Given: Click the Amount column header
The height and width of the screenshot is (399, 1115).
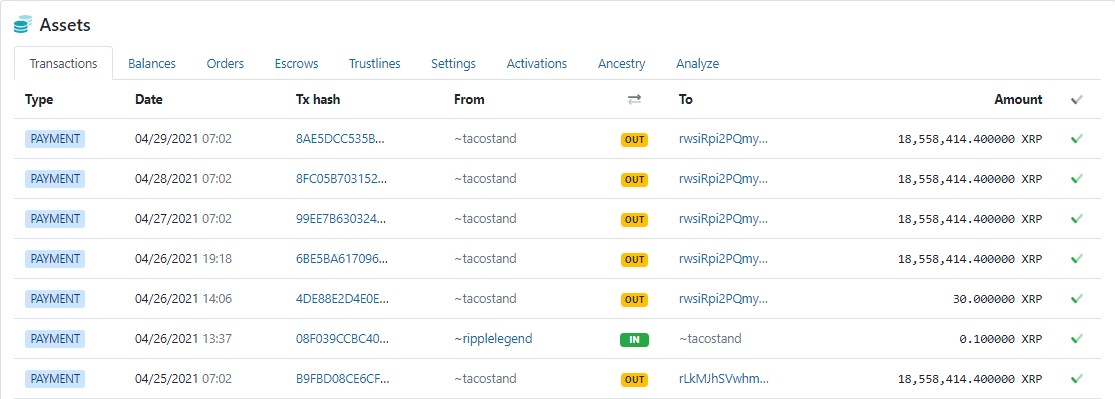Looking at the screenshot, I should [1018, 100].
